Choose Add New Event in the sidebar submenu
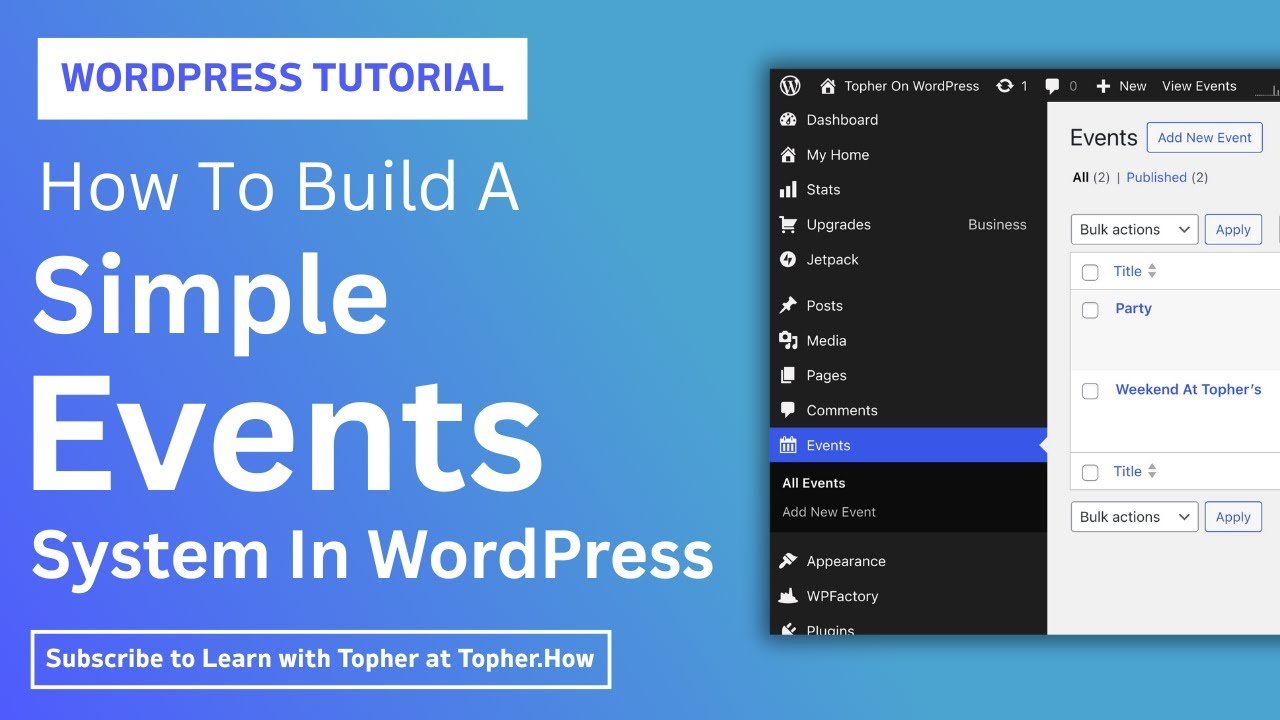Viewport: 1280px width, 720px height. tap(829, 512)
